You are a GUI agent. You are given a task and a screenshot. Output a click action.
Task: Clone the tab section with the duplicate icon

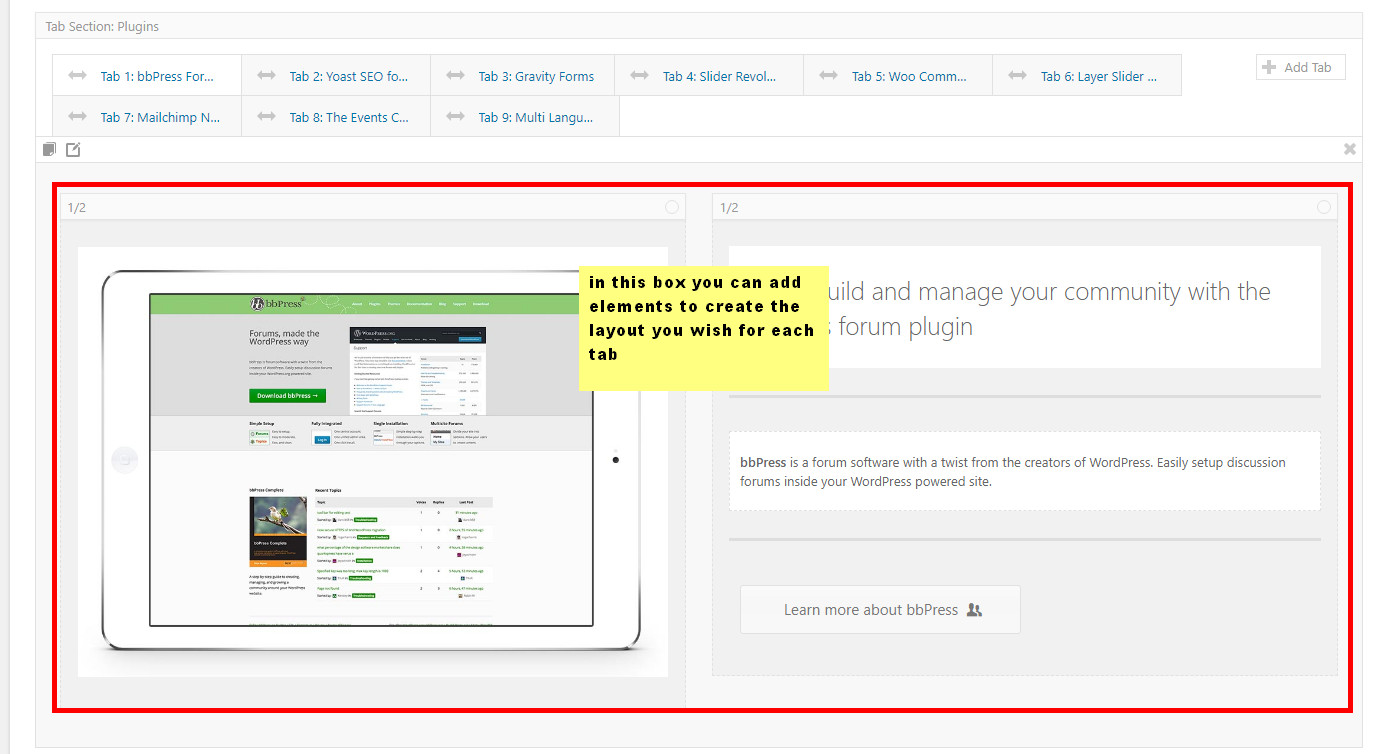49,149
